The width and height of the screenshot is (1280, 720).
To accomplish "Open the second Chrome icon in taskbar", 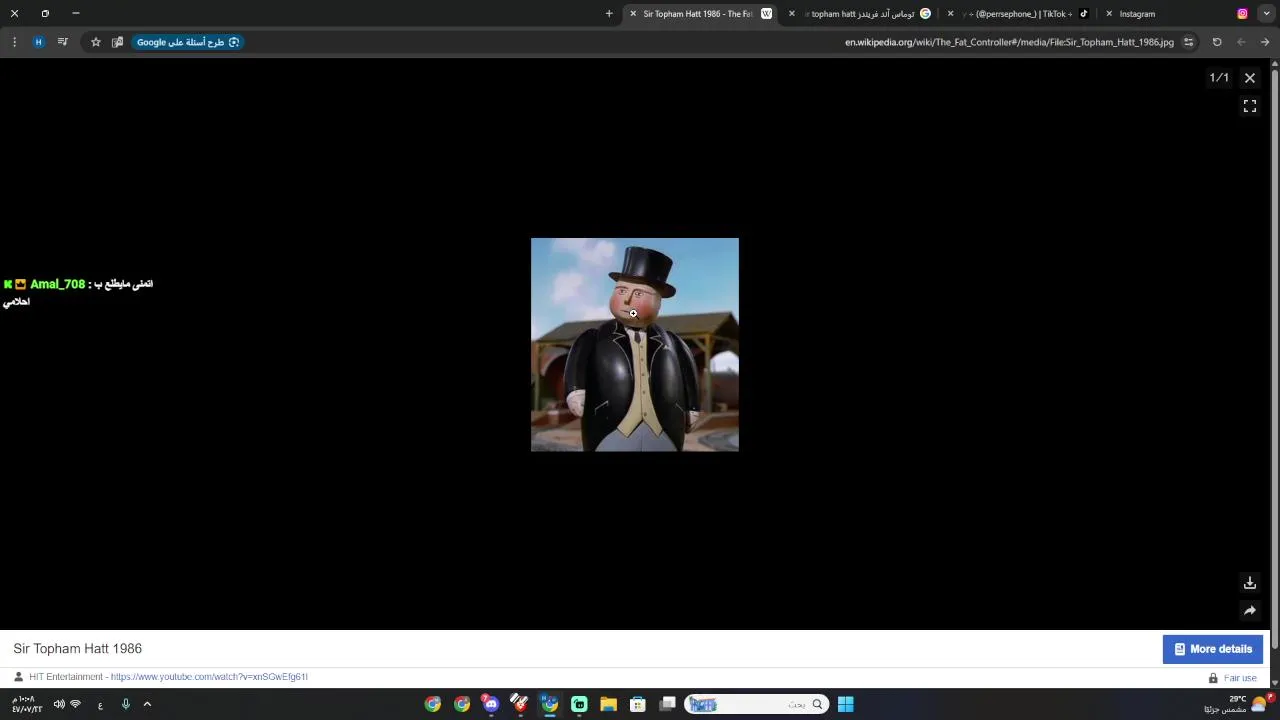I will point(462,704).
